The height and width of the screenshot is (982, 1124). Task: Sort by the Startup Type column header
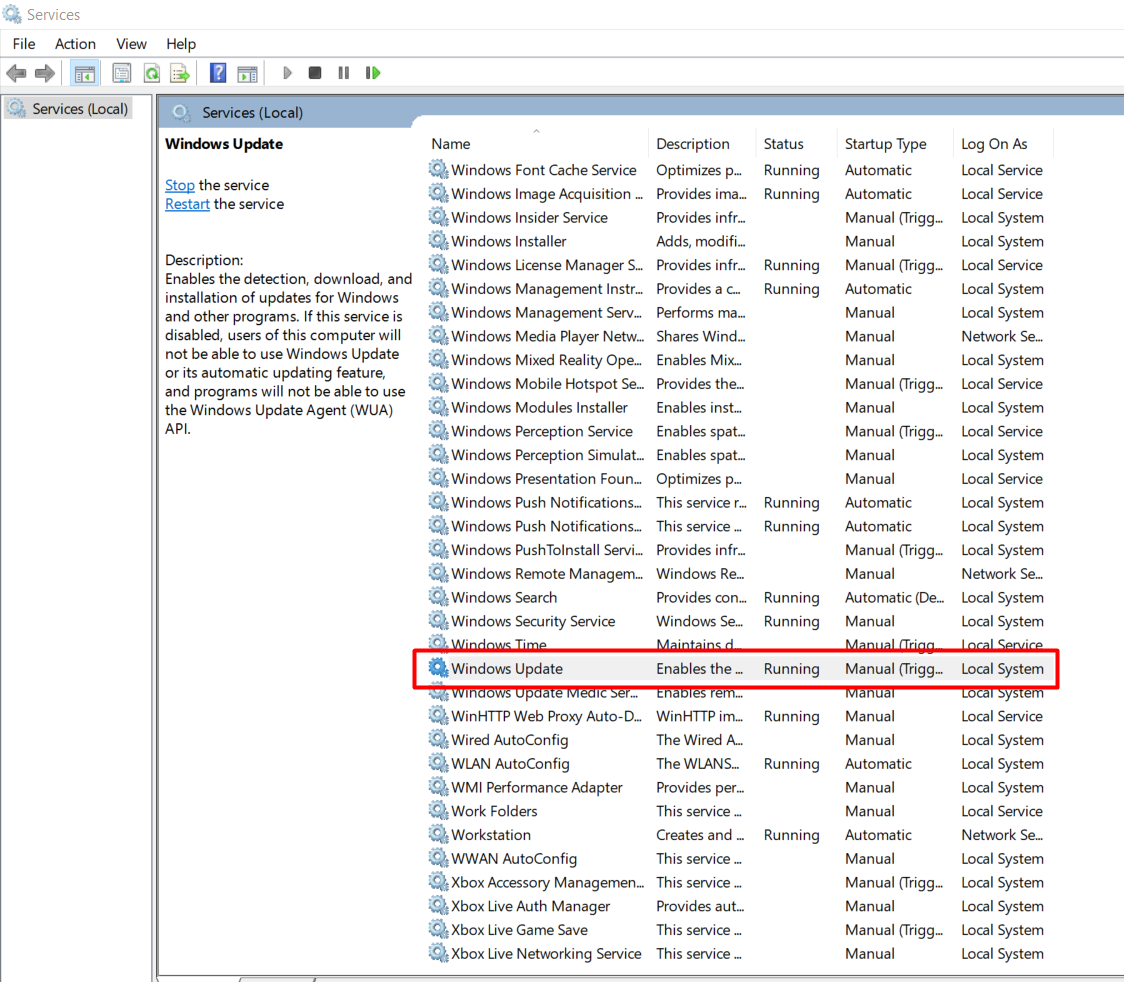(x=895, y=144)
